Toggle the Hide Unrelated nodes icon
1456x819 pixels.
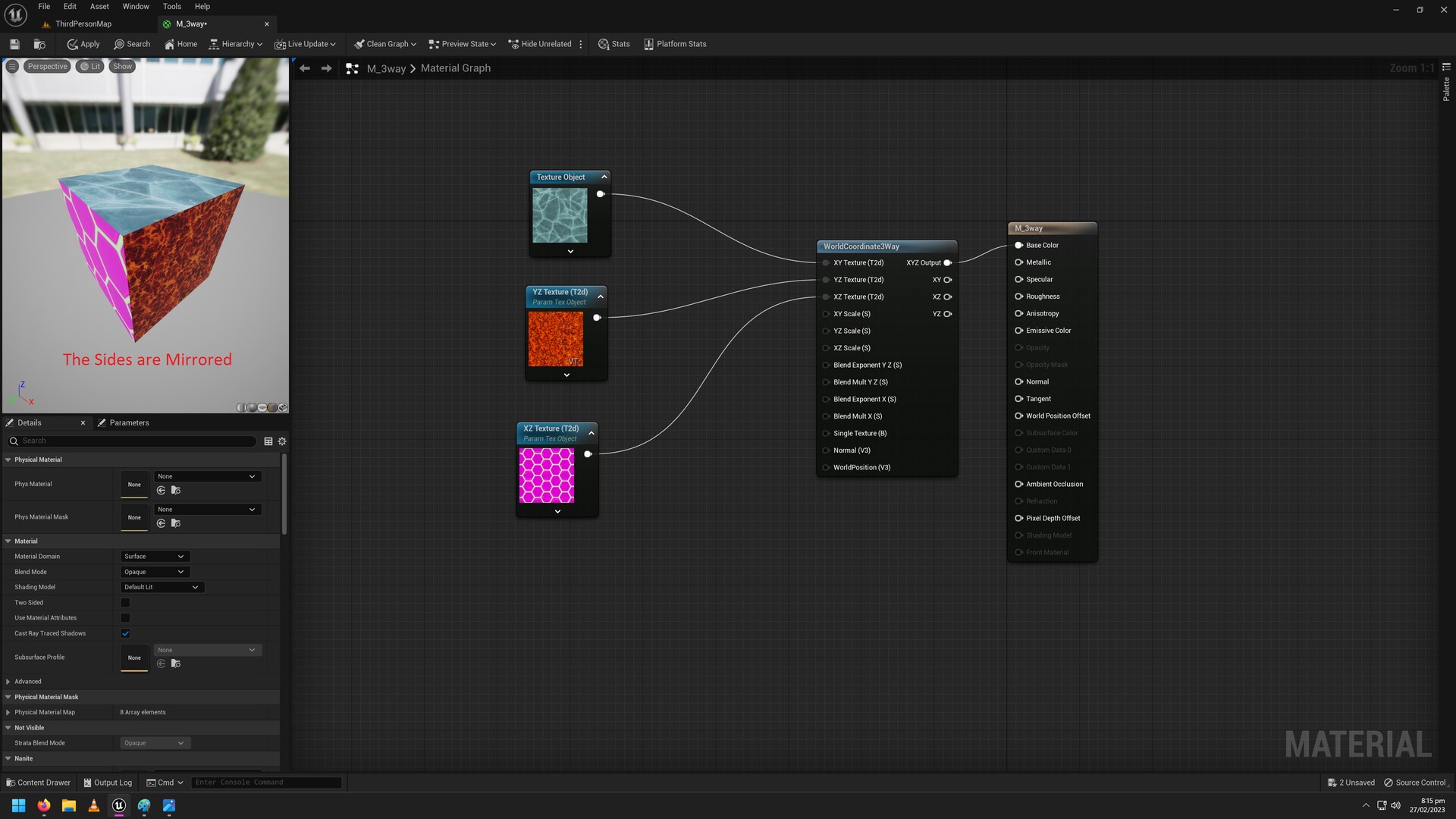[x=513, y=44]
